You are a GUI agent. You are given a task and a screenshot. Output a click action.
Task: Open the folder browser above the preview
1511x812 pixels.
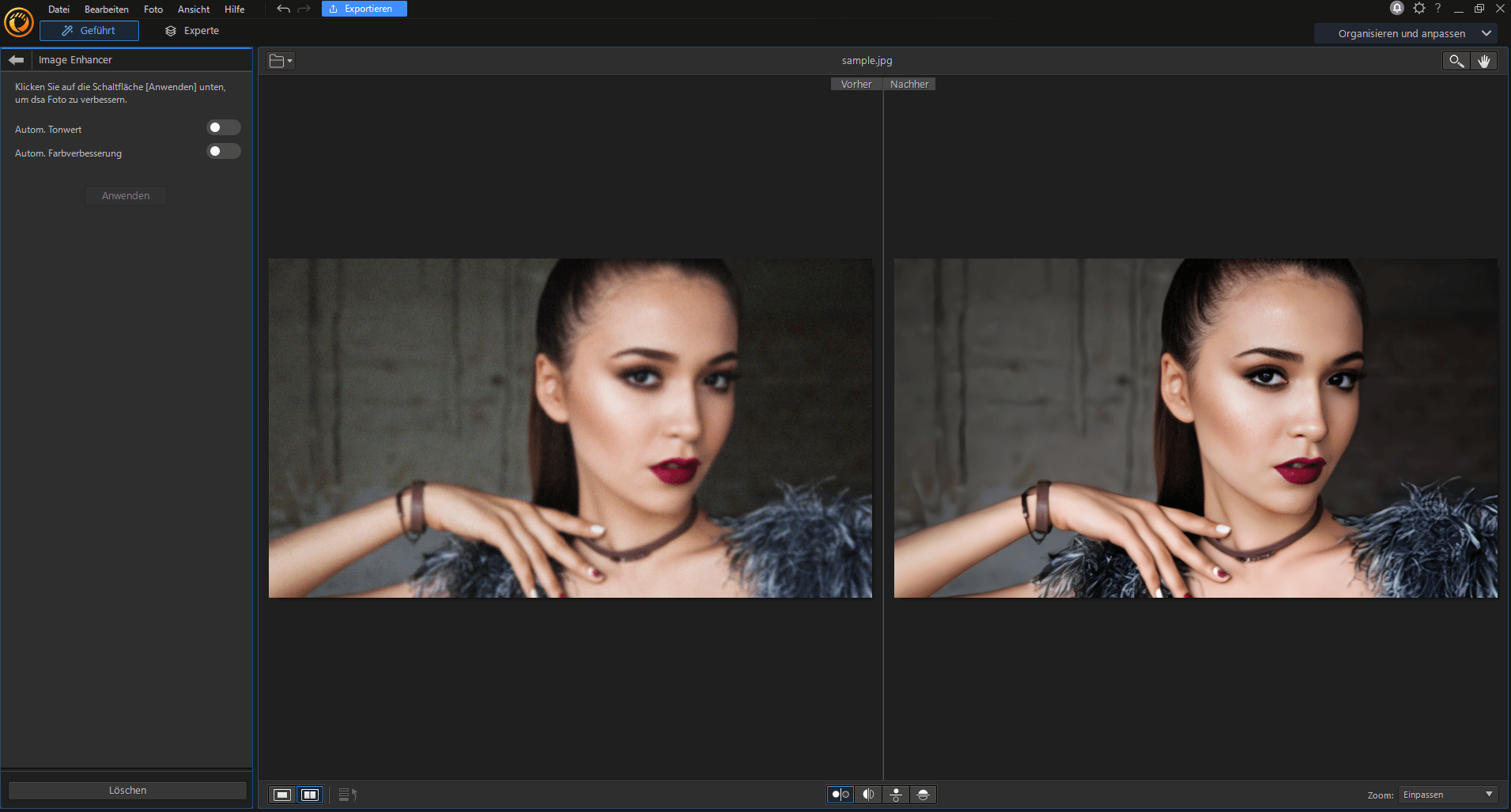click(x=276, y=60)
